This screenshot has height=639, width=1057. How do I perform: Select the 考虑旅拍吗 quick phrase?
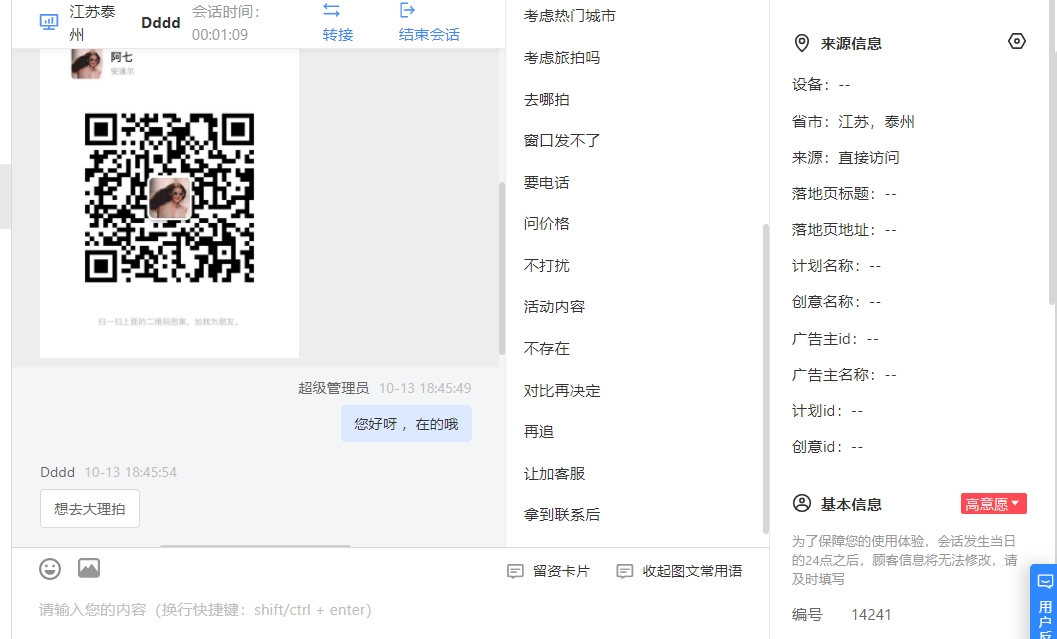click(562, 58)
